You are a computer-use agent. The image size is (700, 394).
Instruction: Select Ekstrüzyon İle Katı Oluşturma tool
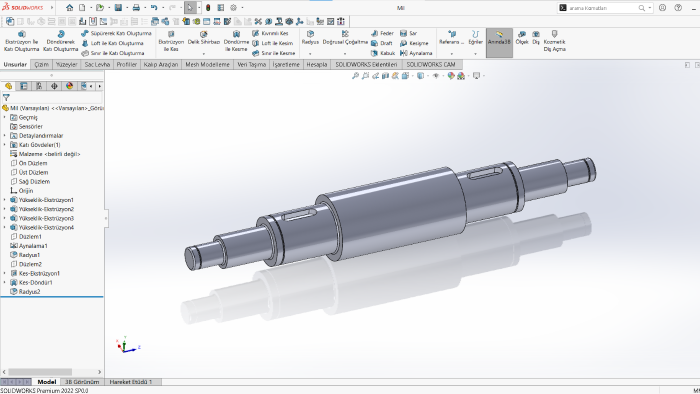[x=21, y=41]
